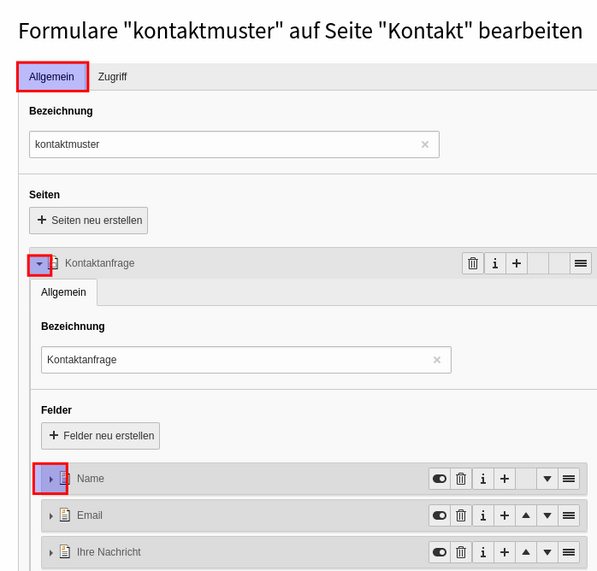The height and width of the screenshot is (571, 597).
Task: Grab the drag handle of the Kontaktanfrage row
Action: point(580,263)
